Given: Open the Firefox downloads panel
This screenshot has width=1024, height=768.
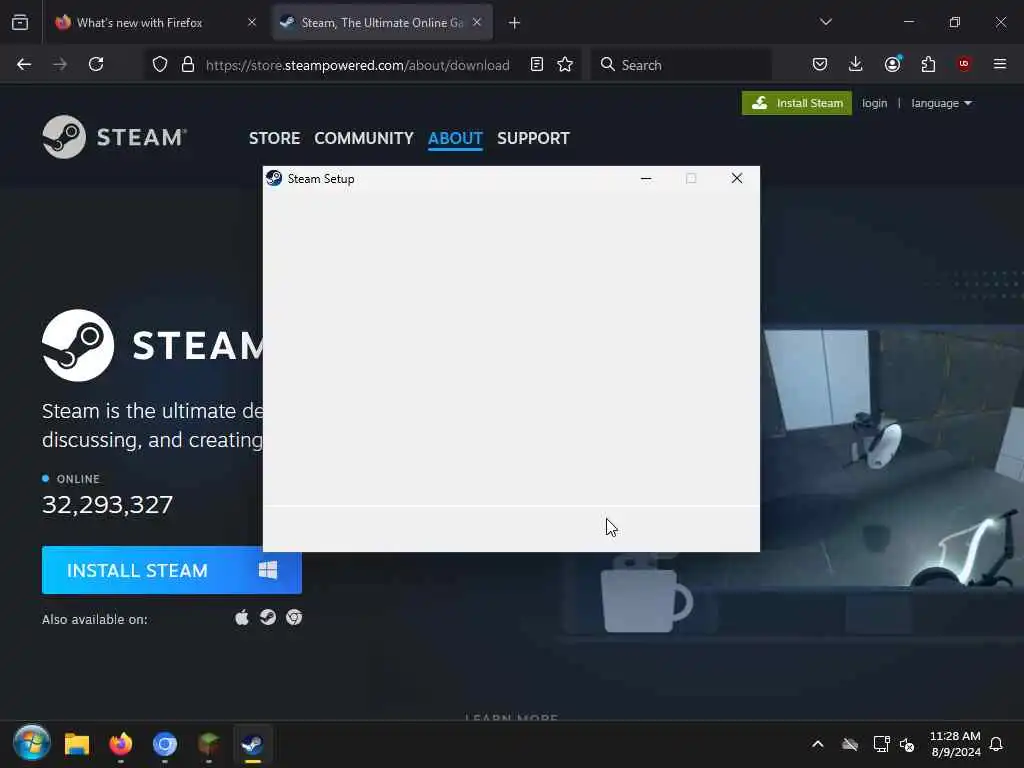Looking at the screenshot, I should pos(856,64).
